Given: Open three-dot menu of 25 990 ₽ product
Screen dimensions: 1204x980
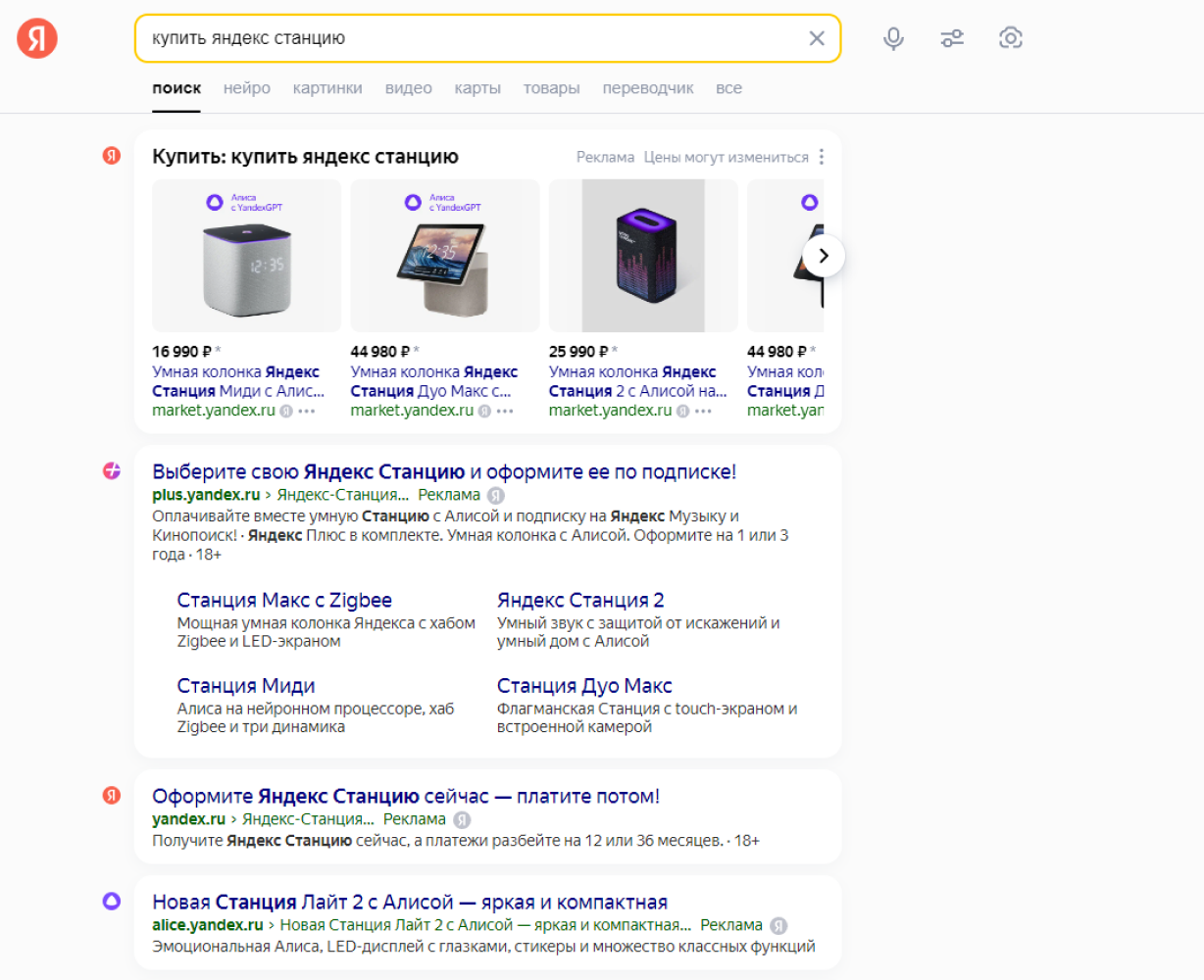Looking at the screenshot, I should coord(703,412).
